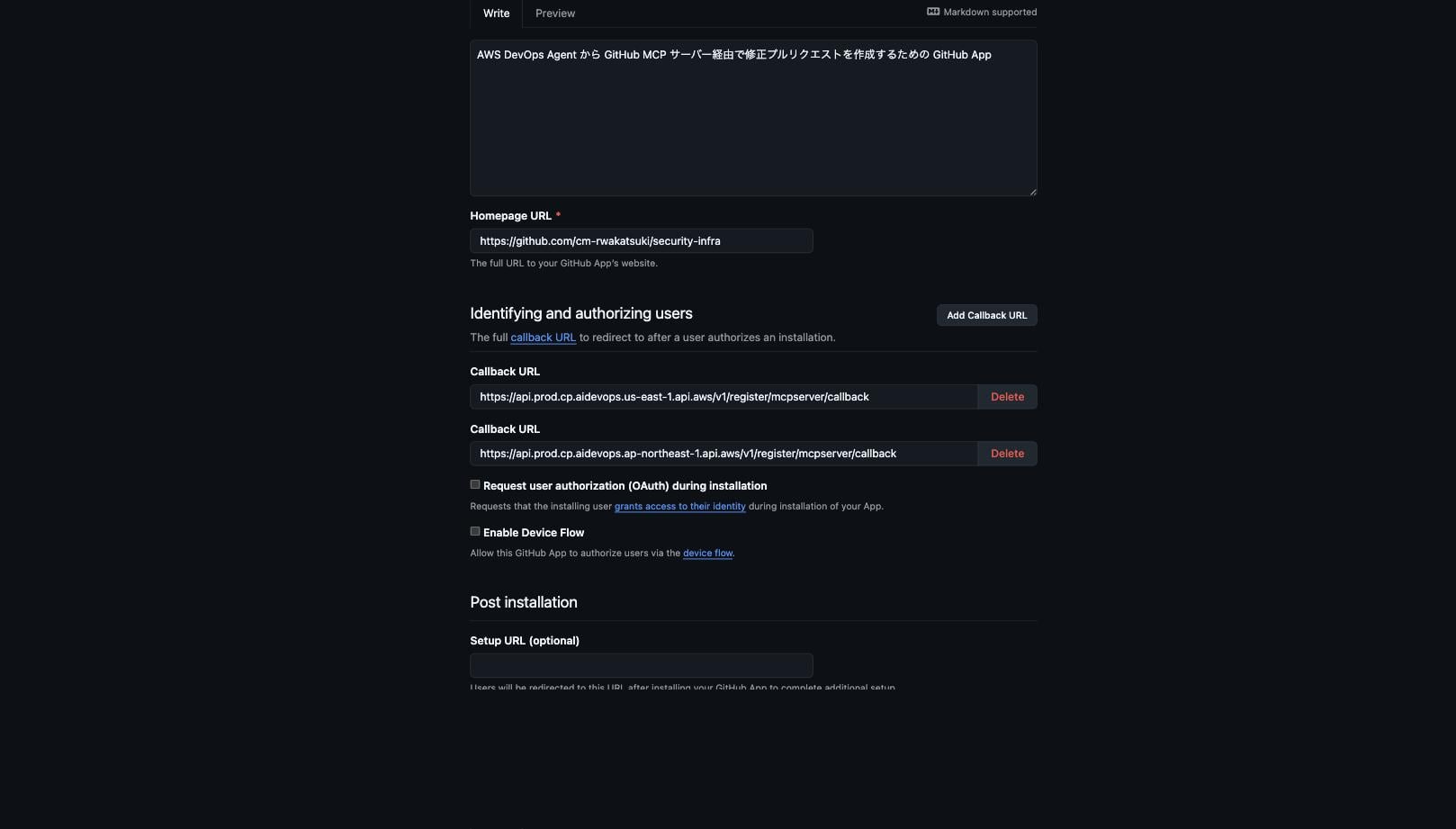This screenshot has height=829, width=1456.
Task: Focus the Homepage URL input field
Action: 642,240
